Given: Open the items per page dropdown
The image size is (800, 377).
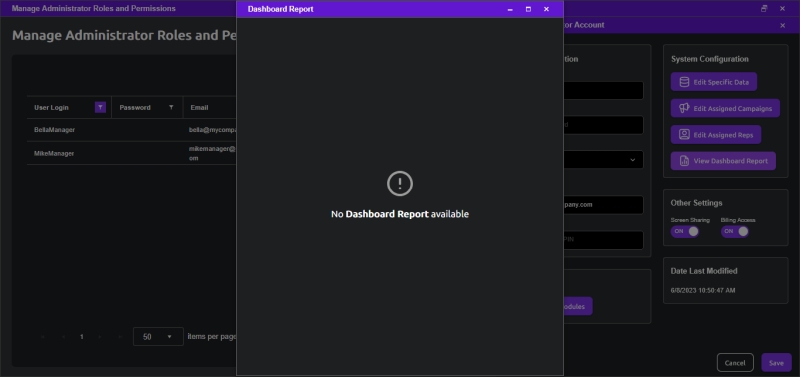Looking at the screenshot, I should (x=158, y=337).
